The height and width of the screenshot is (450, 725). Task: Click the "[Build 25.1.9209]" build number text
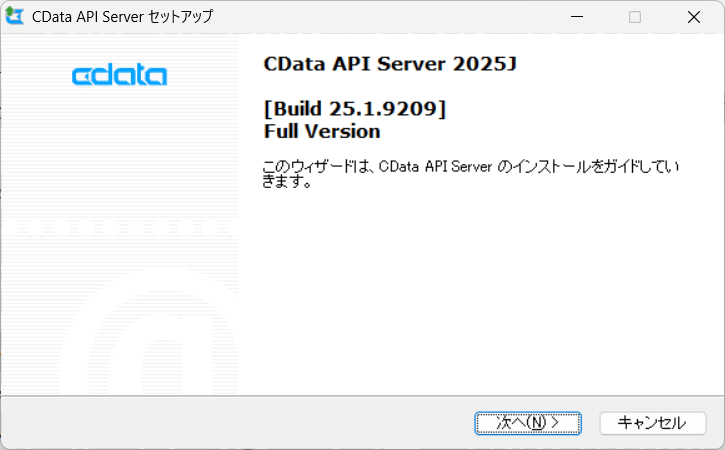click(354, 108)
